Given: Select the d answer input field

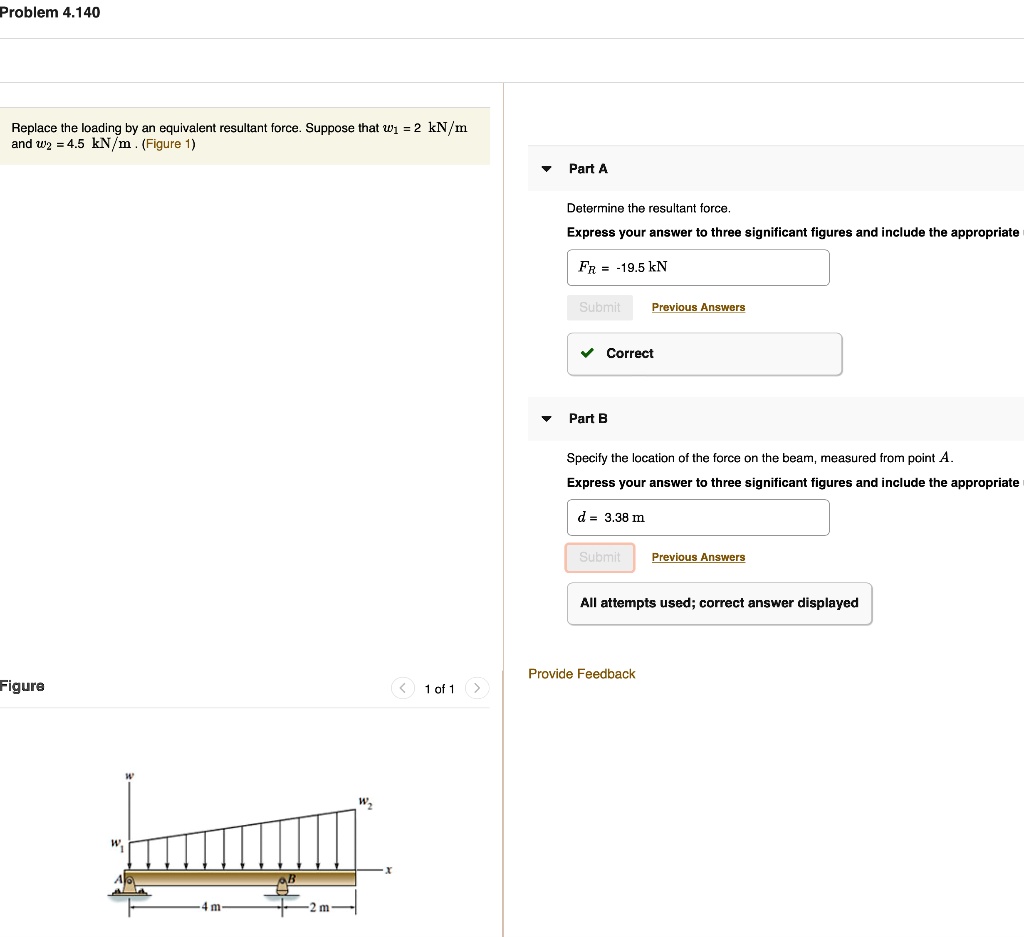Looking at the screenshot, I should point(698,517).
